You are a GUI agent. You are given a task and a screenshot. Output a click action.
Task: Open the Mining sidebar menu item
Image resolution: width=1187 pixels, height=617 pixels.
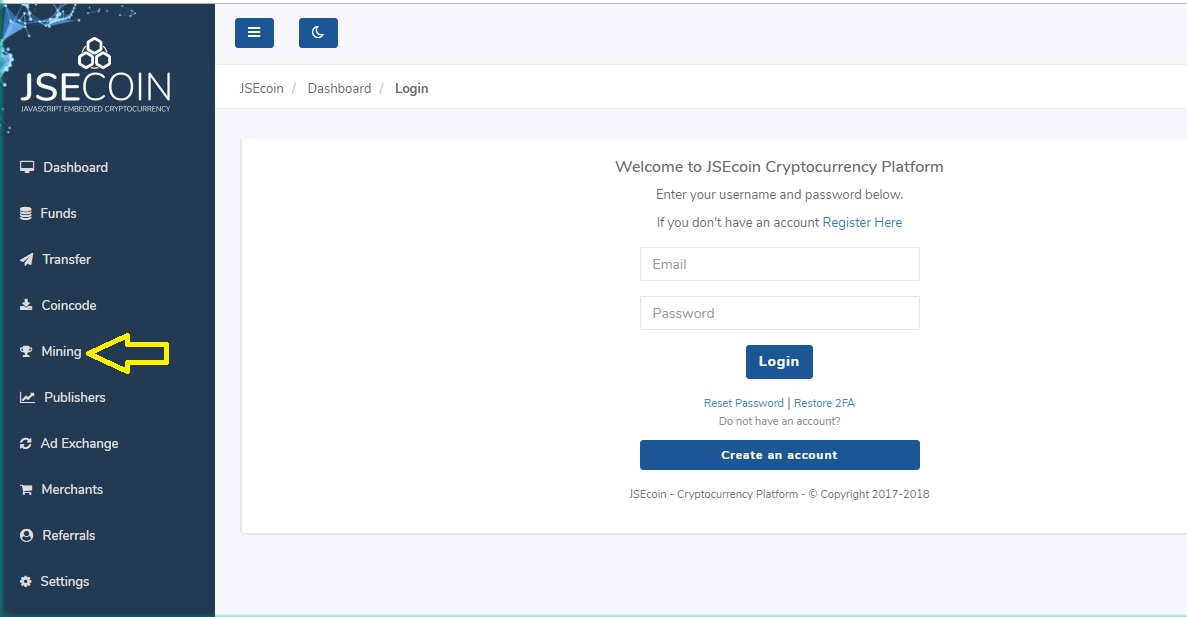point(61,351)
